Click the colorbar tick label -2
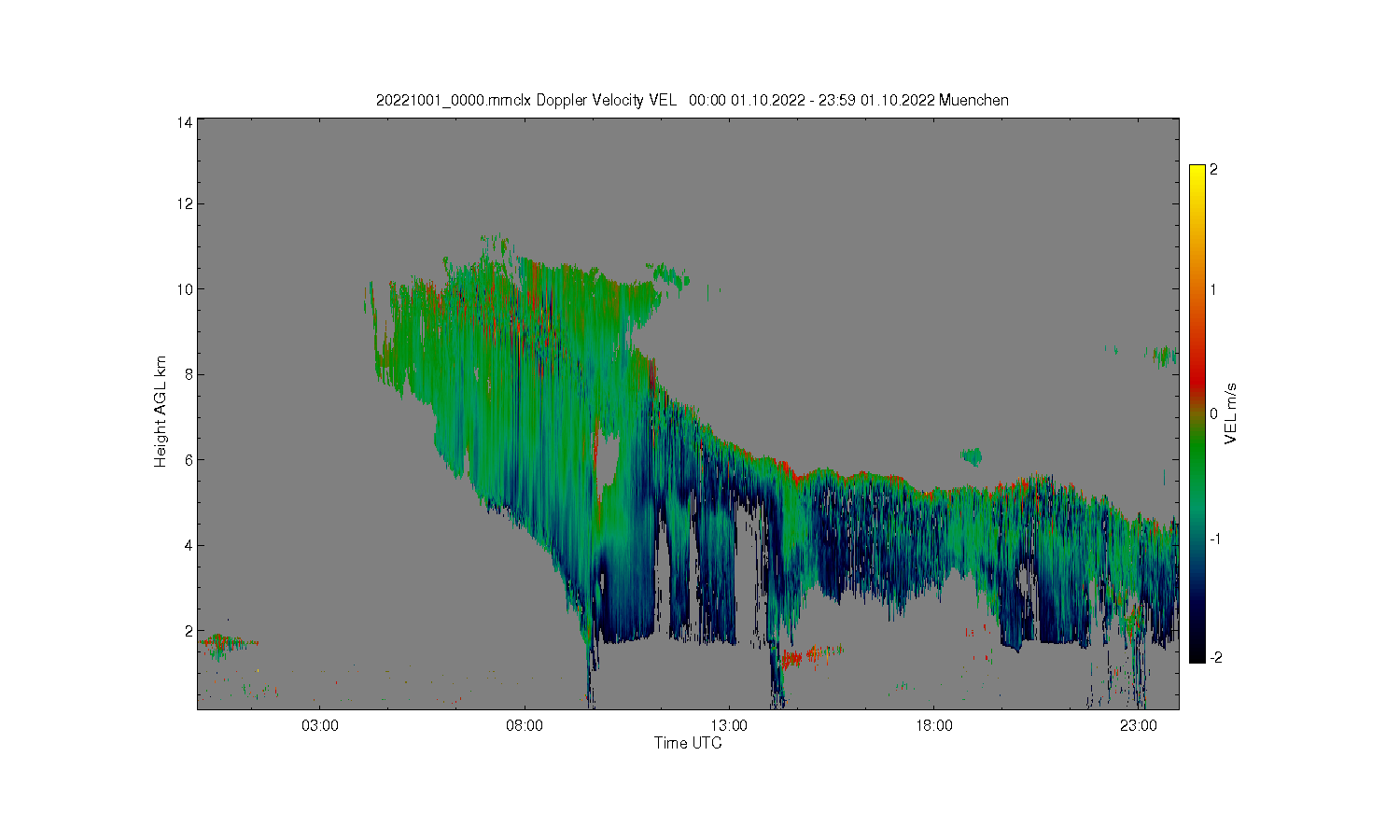The image size is (1400, 840). pyautogui.click(x=1215, y=657)
